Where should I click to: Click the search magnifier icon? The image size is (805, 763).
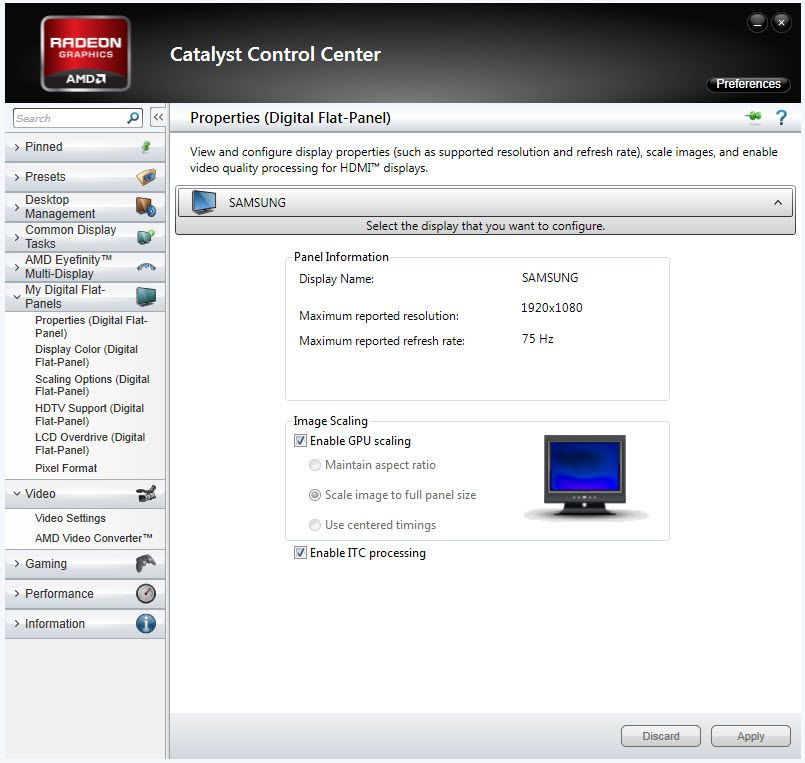pos(133,118)
